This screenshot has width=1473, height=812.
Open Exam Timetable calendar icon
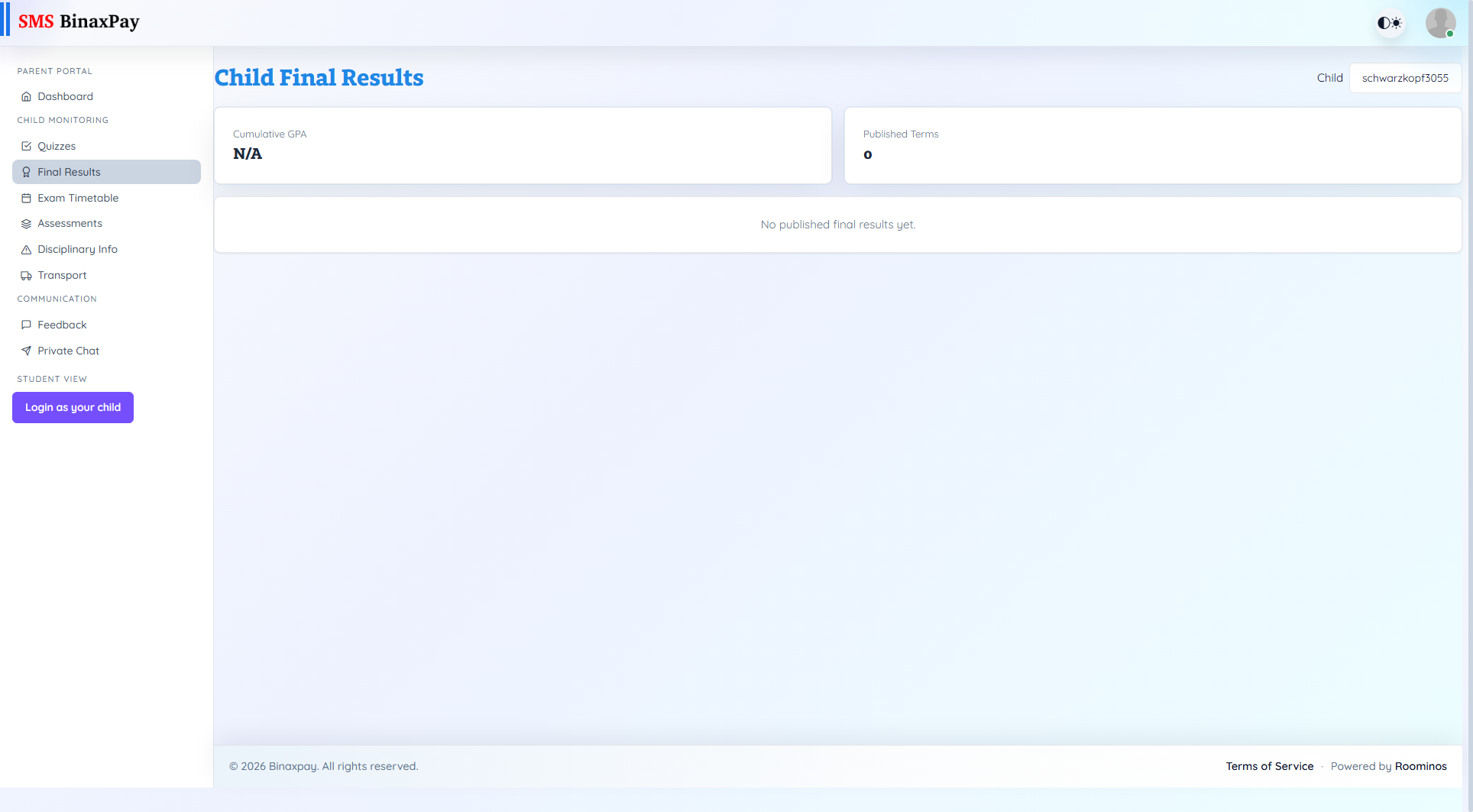[27, 198]
